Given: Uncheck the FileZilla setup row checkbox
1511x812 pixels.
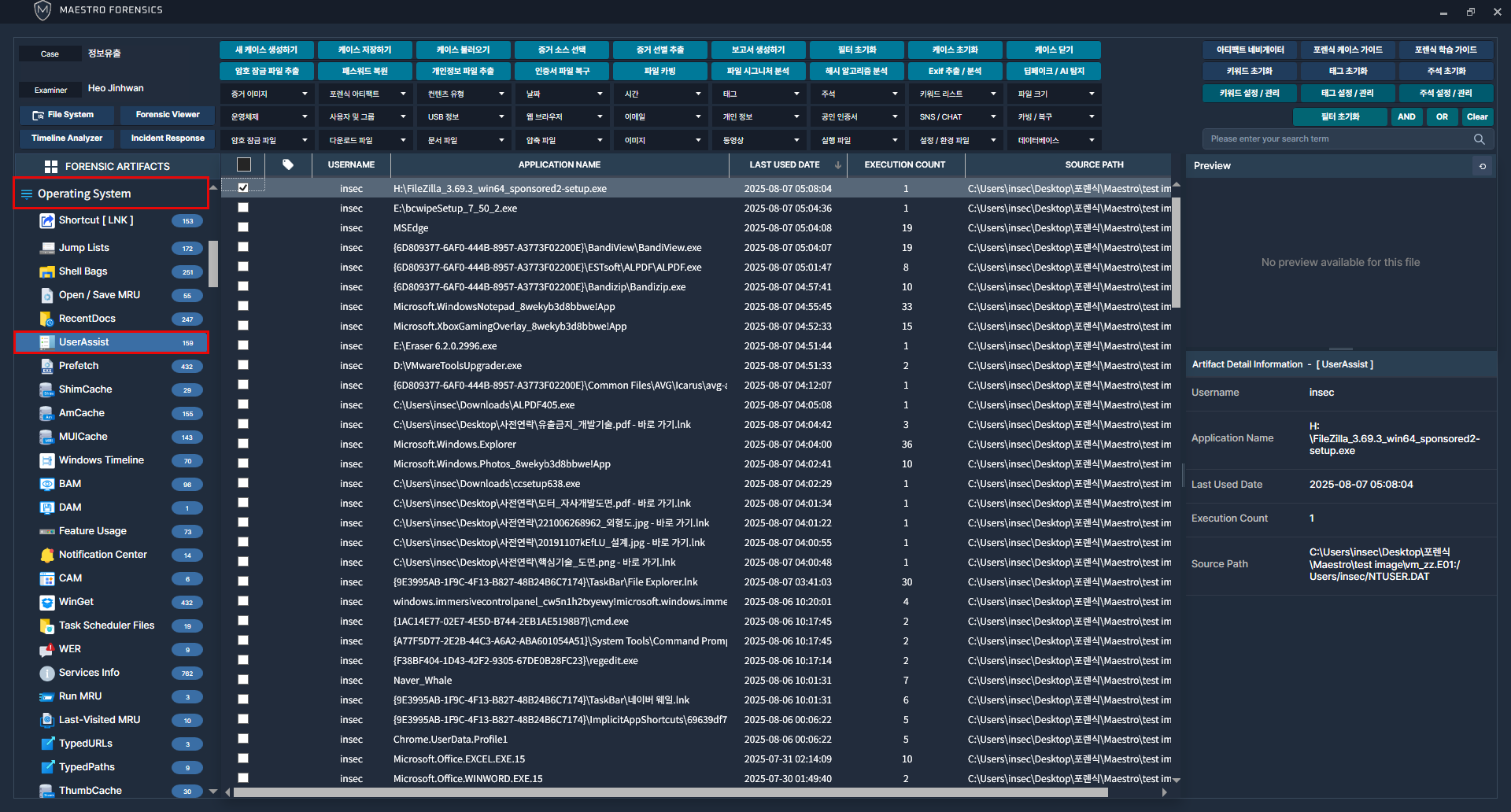Looking at the screenshot, I should (243, 188).
